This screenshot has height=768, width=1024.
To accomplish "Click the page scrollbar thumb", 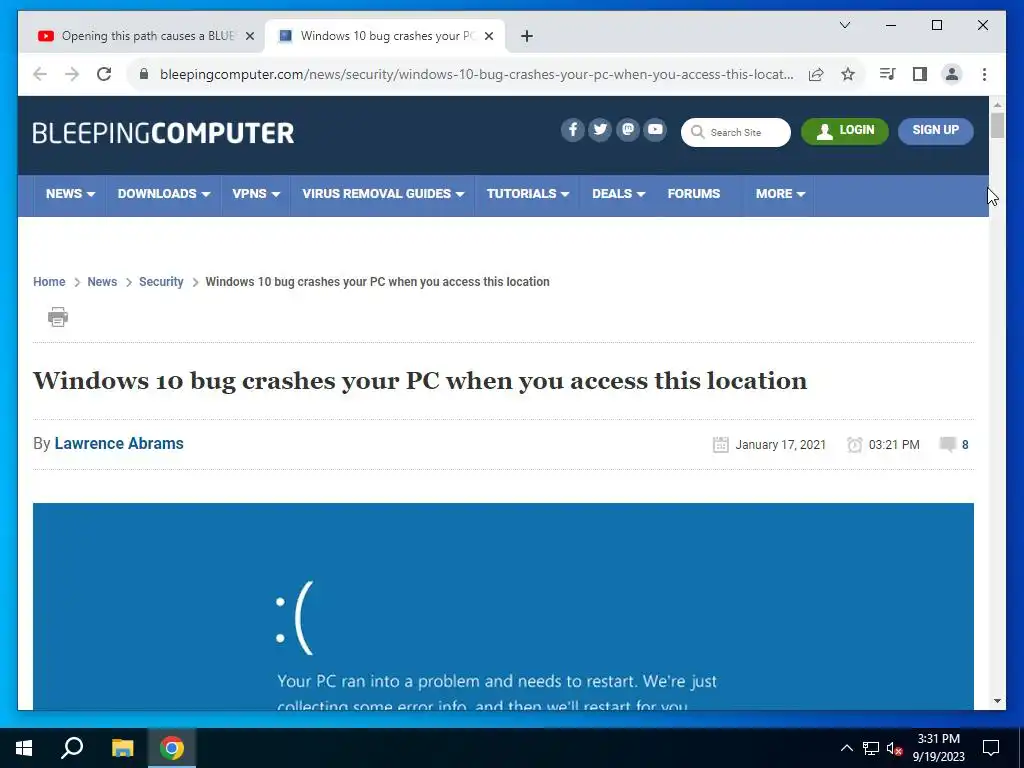I will coord(997,125).
